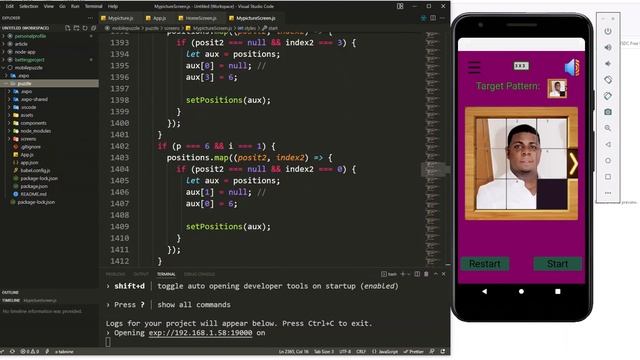Maximize the terminal panel with the chevron

(x=436, y=274)
